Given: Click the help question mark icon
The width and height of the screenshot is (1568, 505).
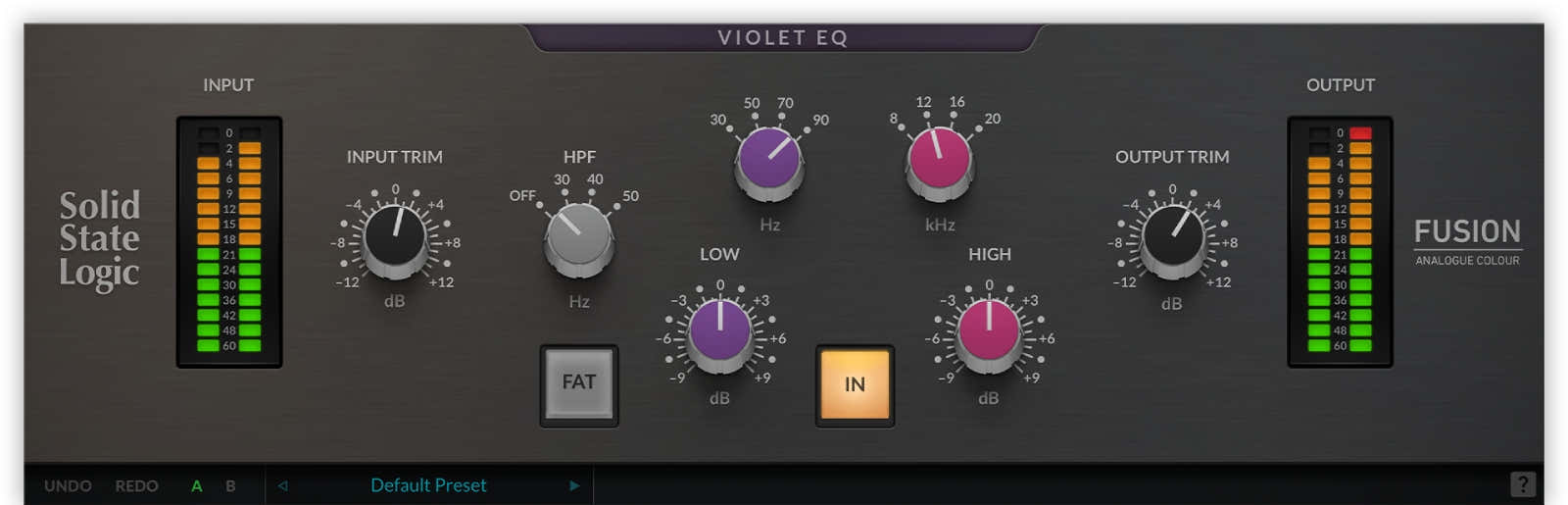Looking at the screenshot, I should tap(1522, 483).
